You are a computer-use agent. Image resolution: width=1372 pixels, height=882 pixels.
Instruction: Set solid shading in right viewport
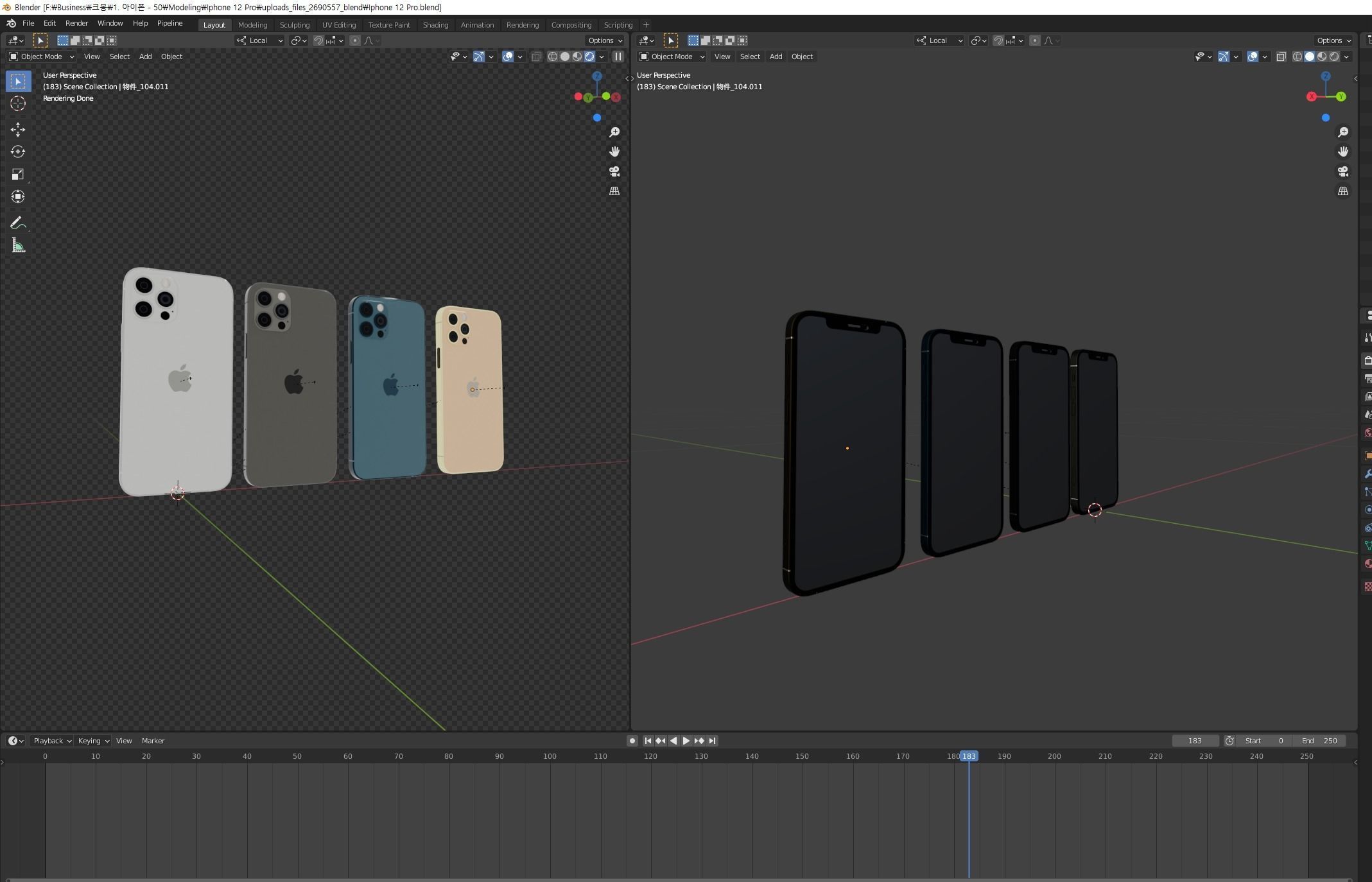(x=1310, y=56)
